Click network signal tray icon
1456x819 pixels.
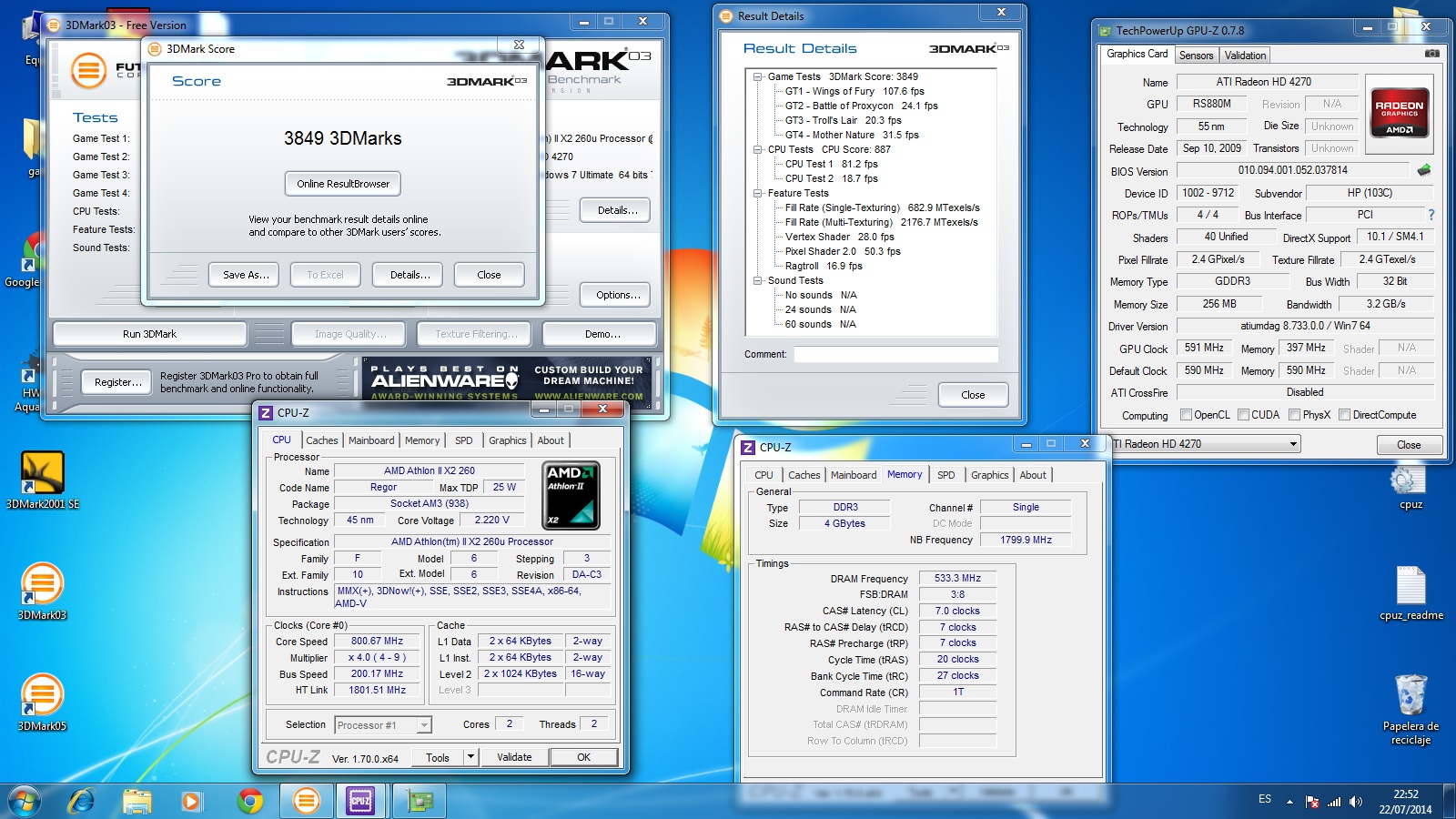coord(1334,802)
